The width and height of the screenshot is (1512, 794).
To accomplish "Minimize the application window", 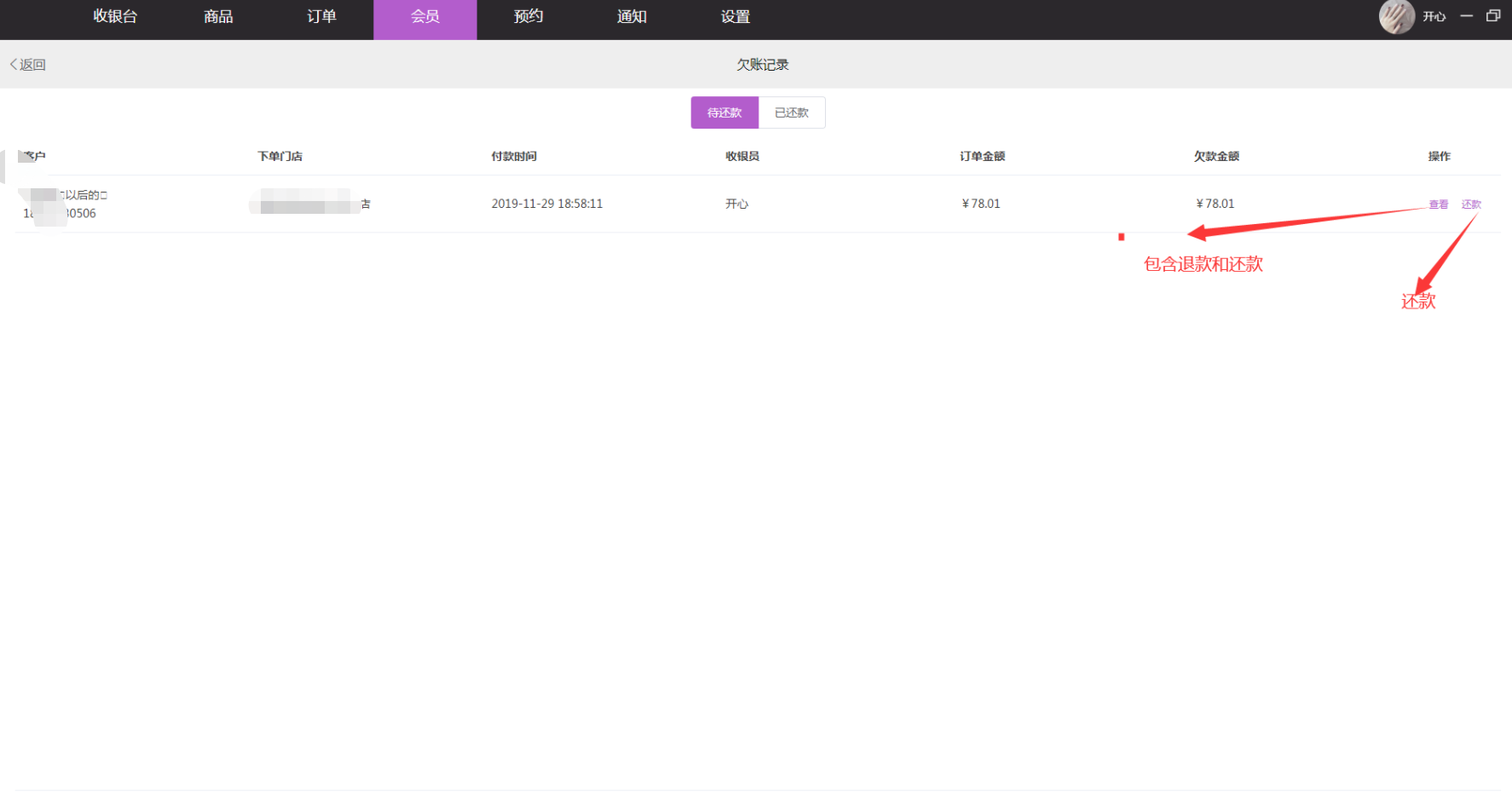I will click(x=1467, y=16).
